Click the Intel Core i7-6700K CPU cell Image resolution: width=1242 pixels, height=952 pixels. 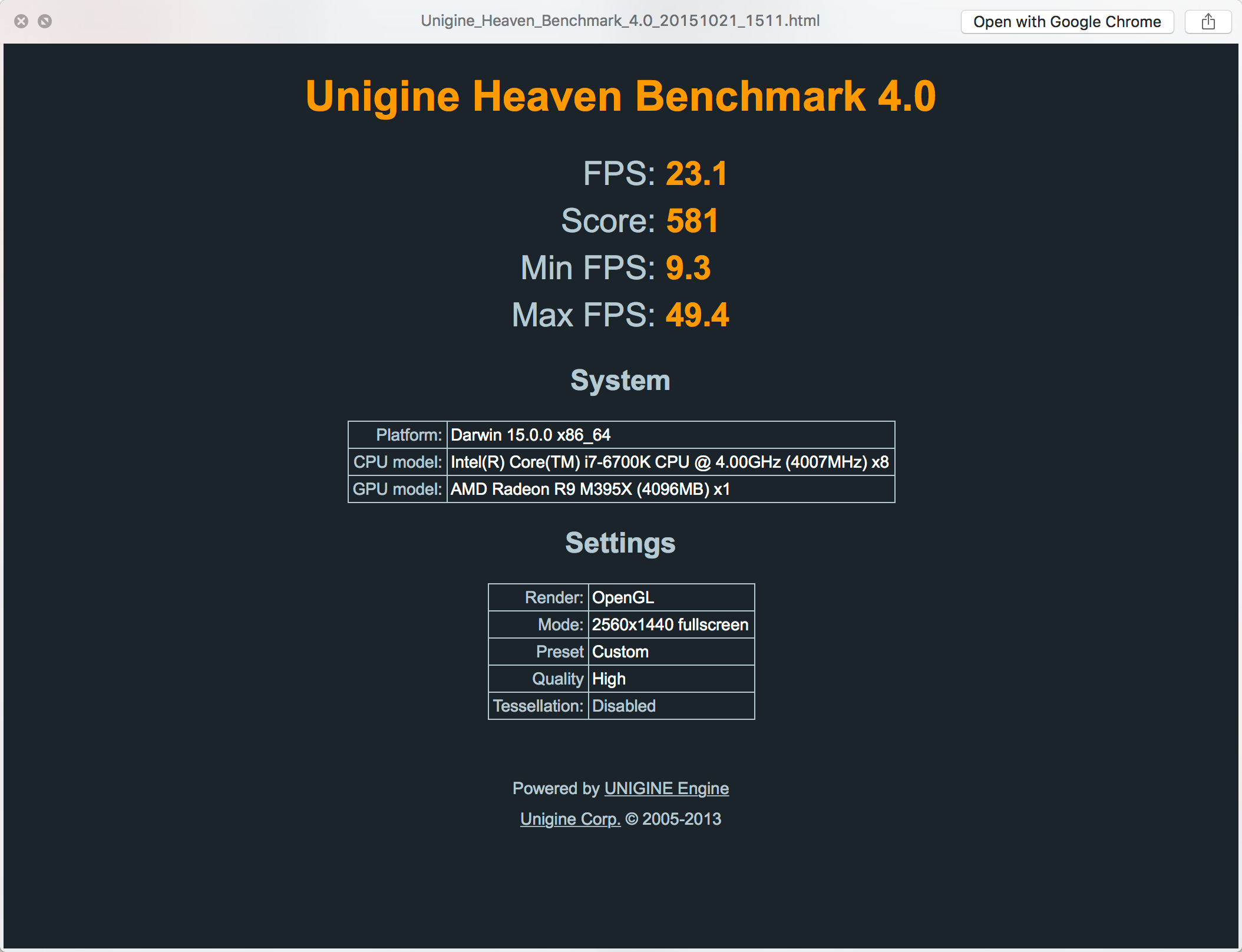(670, 462)
